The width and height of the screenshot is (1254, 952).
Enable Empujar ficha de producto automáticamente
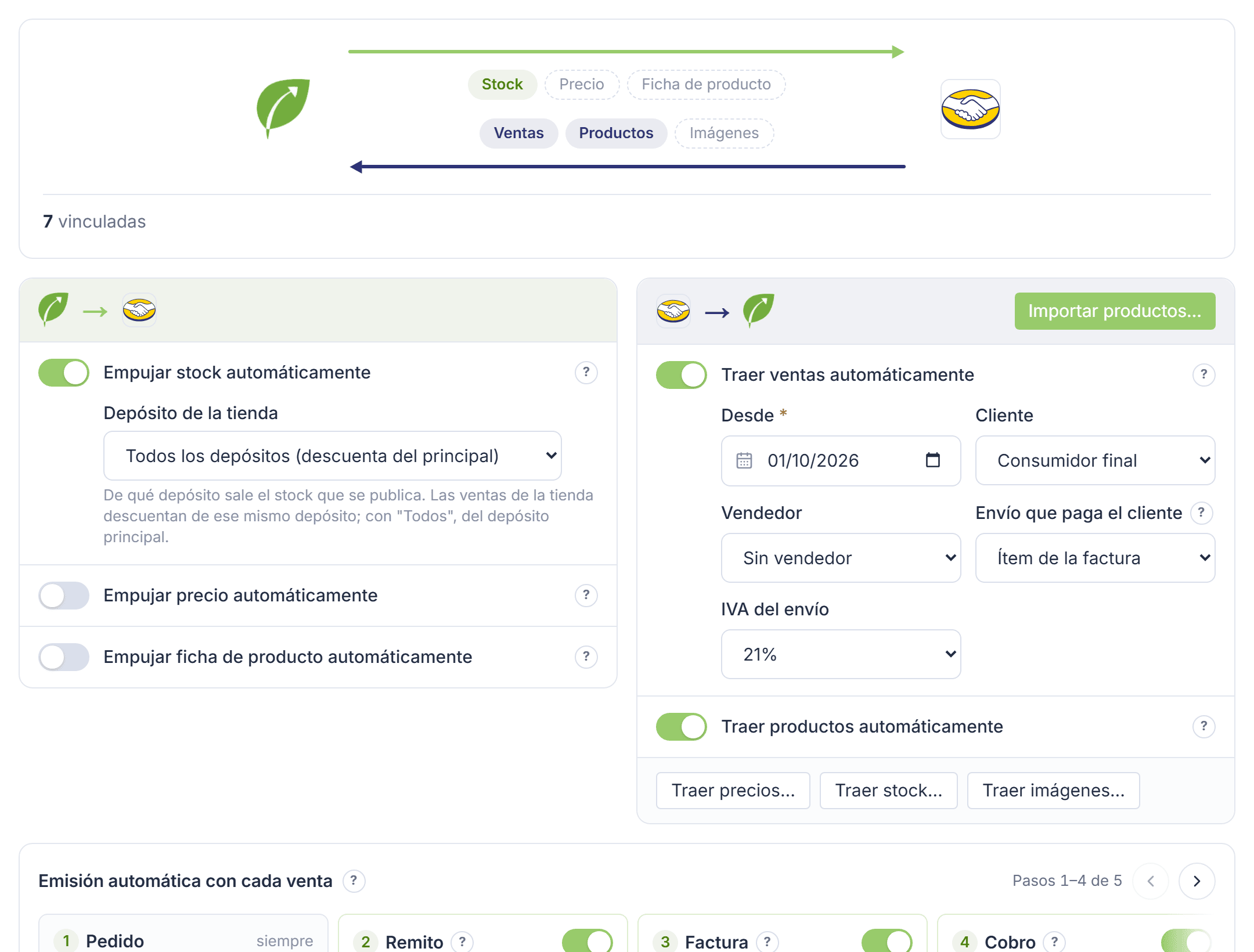click(64, 657)
